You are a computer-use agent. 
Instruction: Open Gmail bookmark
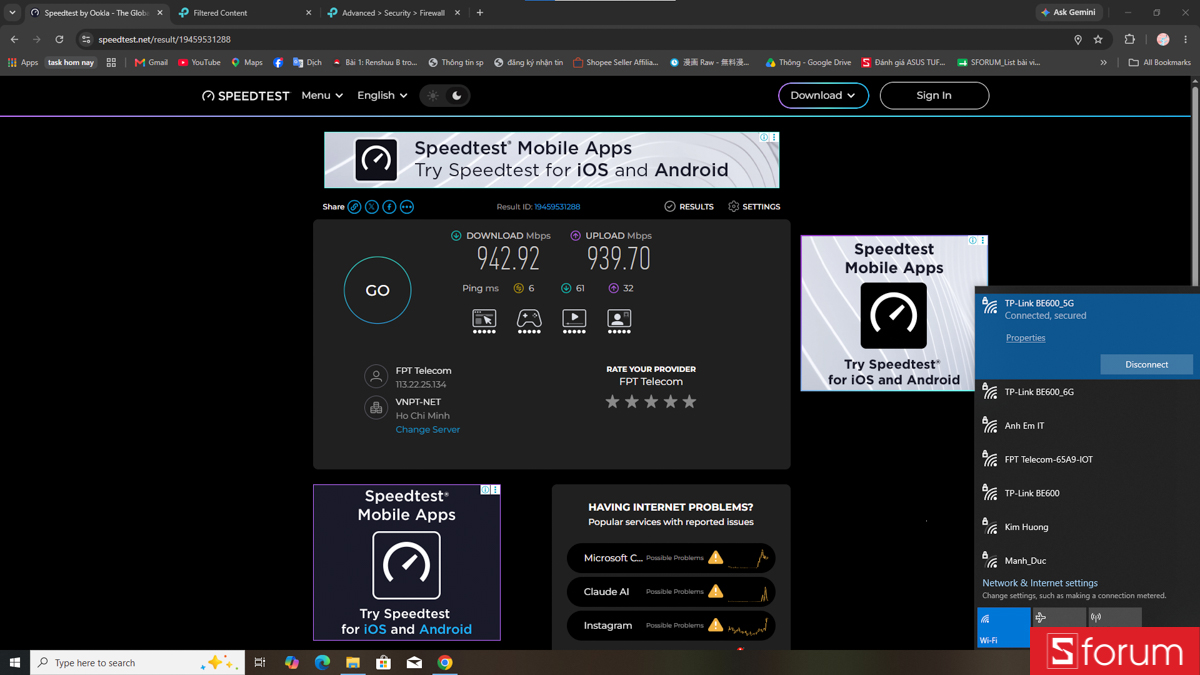tap(151, 62)
